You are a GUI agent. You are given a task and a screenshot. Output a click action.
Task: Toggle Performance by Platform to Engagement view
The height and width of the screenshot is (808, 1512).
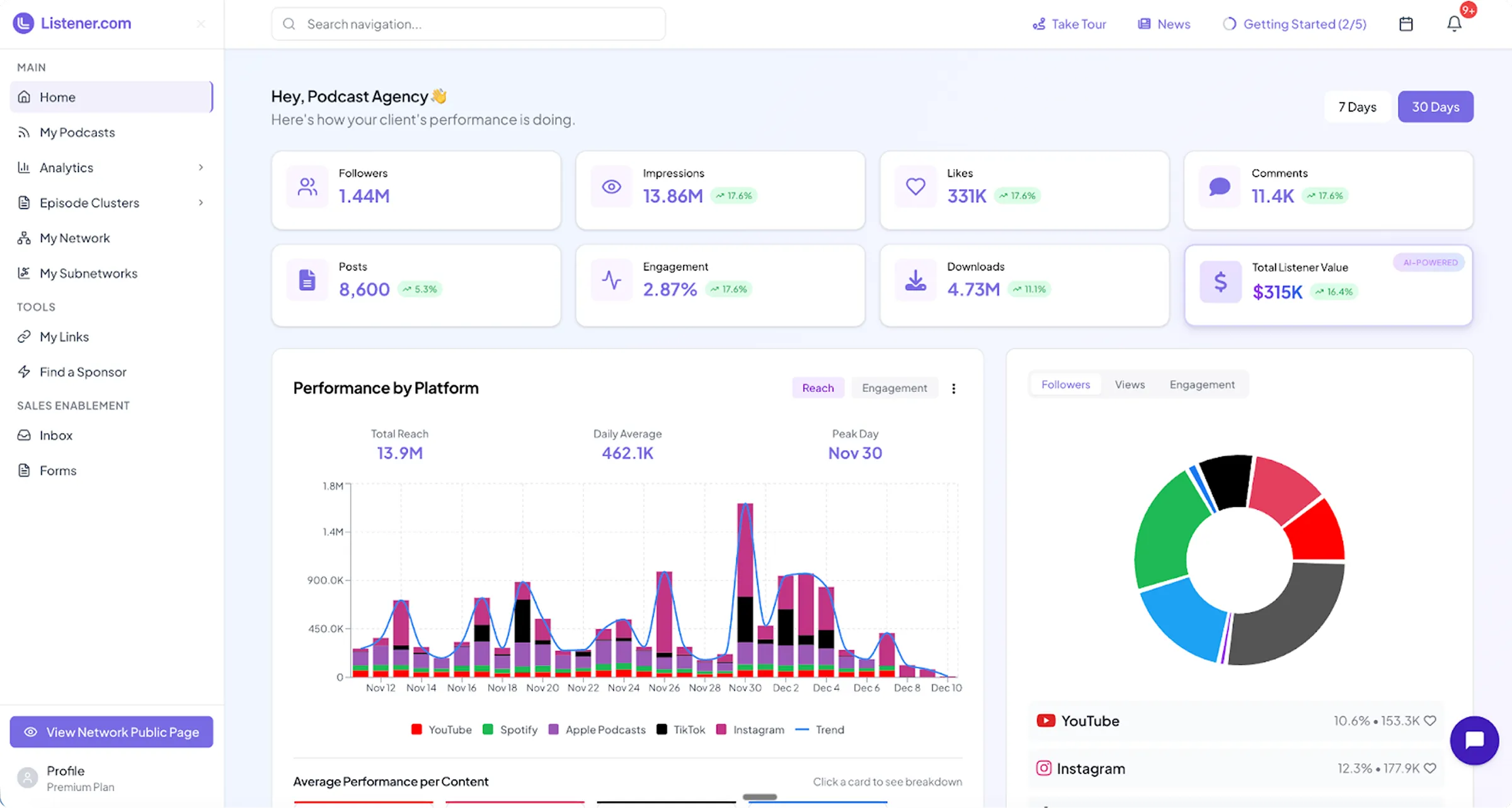(x=894, y=388)
